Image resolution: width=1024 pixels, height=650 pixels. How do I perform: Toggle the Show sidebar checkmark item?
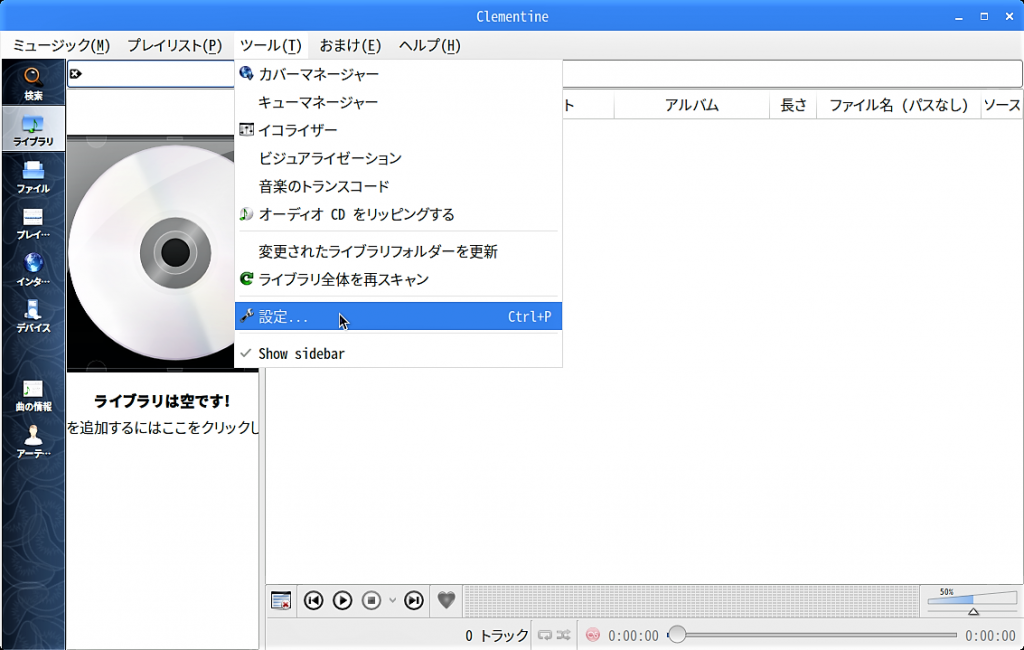click(x=398, y=353)
